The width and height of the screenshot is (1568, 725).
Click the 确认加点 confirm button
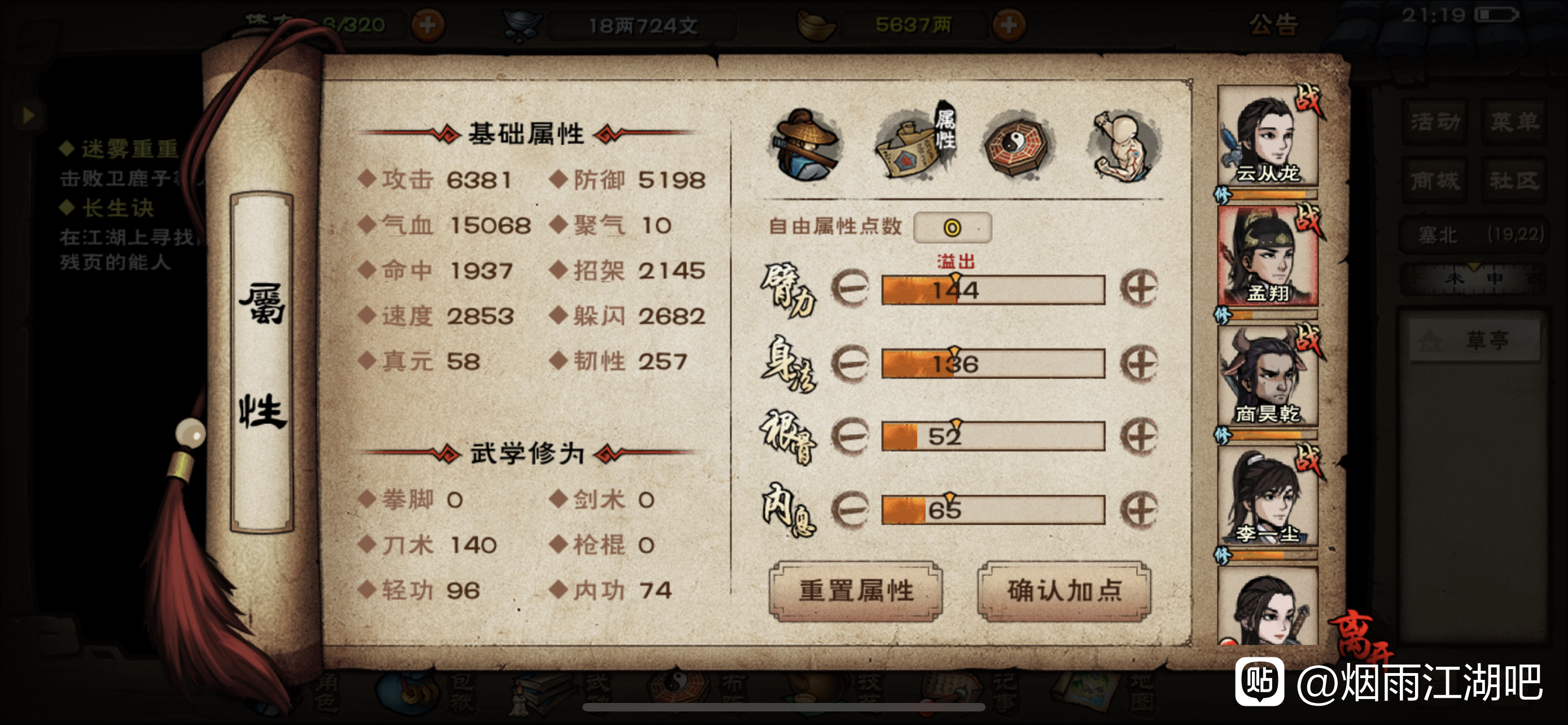[x=1064, y=591]
